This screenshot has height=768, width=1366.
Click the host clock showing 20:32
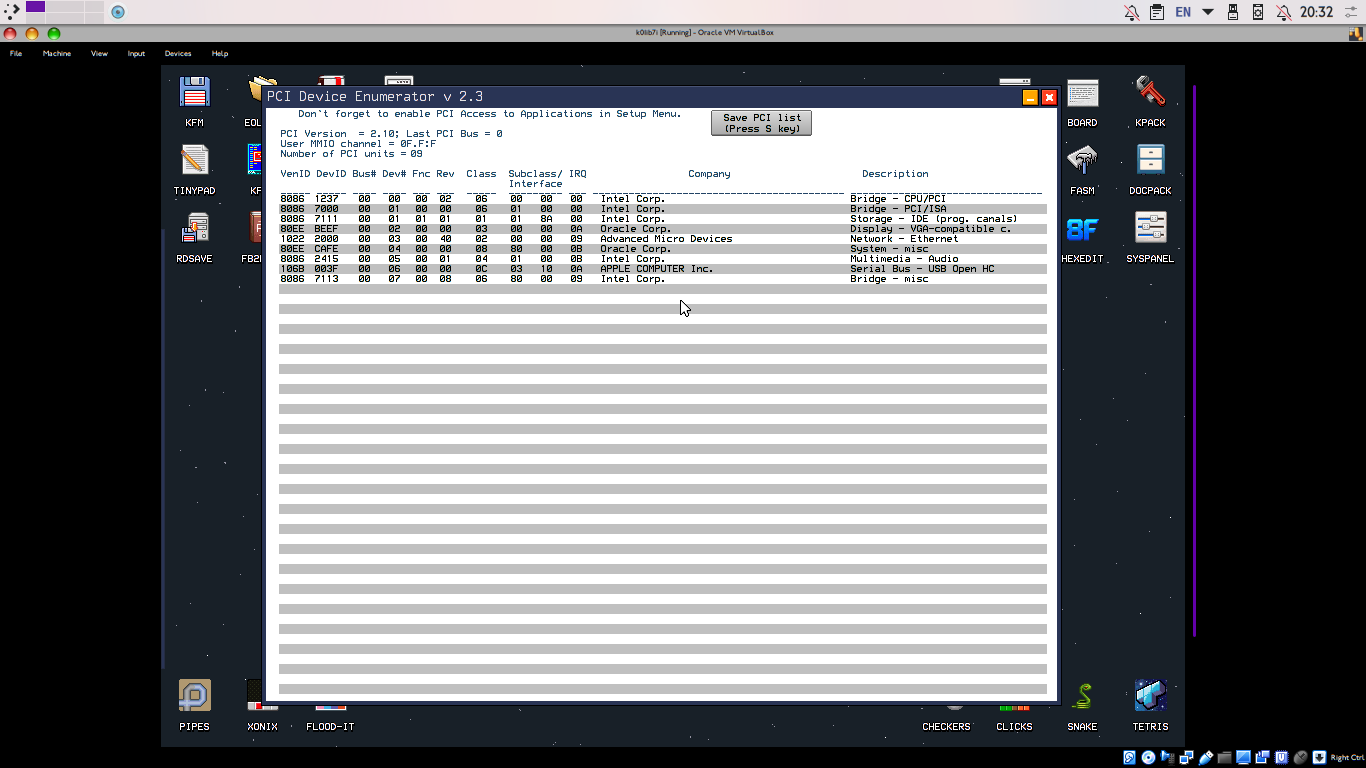pos(1316,12)
